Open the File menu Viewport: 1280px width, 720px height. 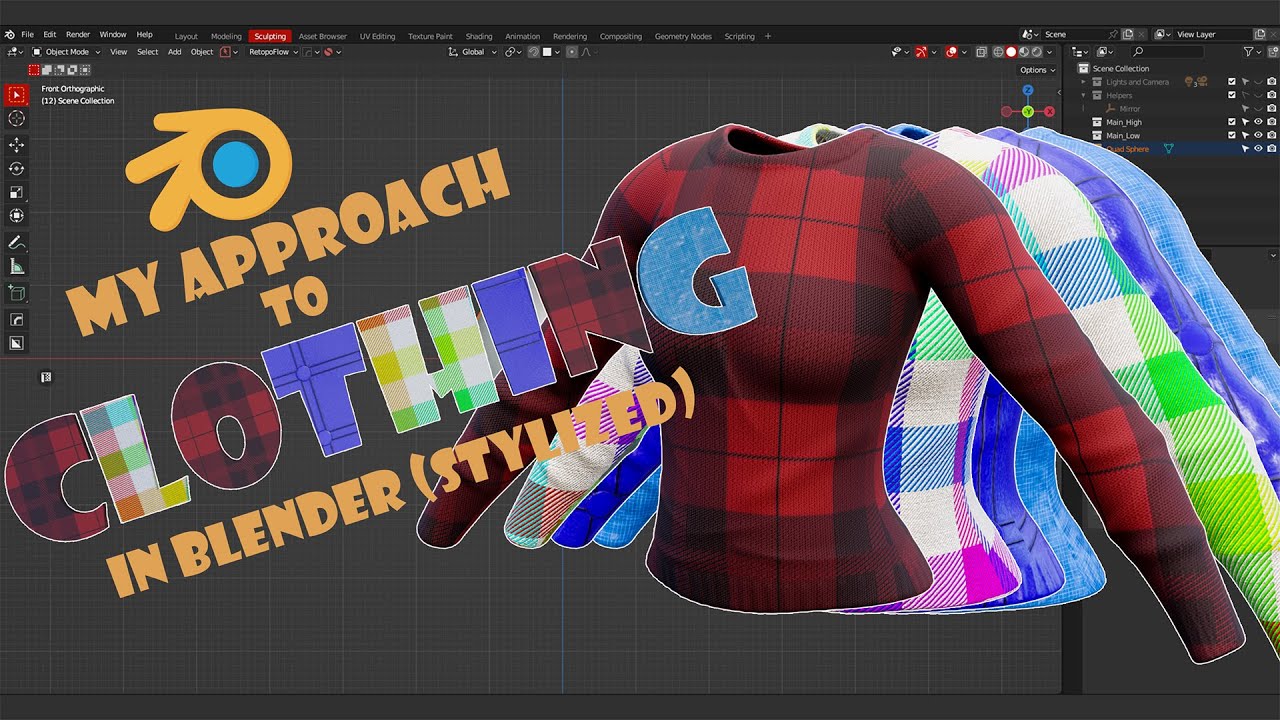click(x=27, y=35)
